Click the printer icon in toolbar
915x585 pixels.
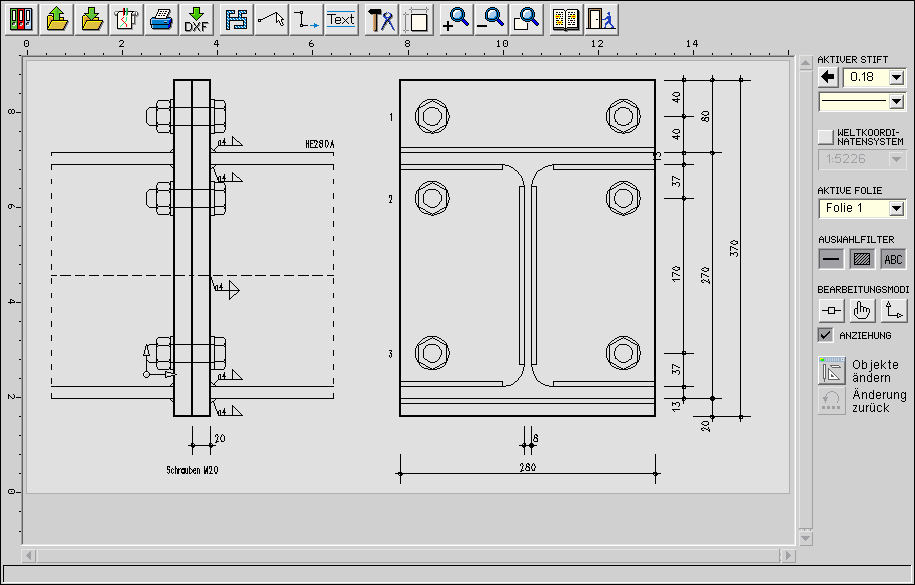pos(161,19)
